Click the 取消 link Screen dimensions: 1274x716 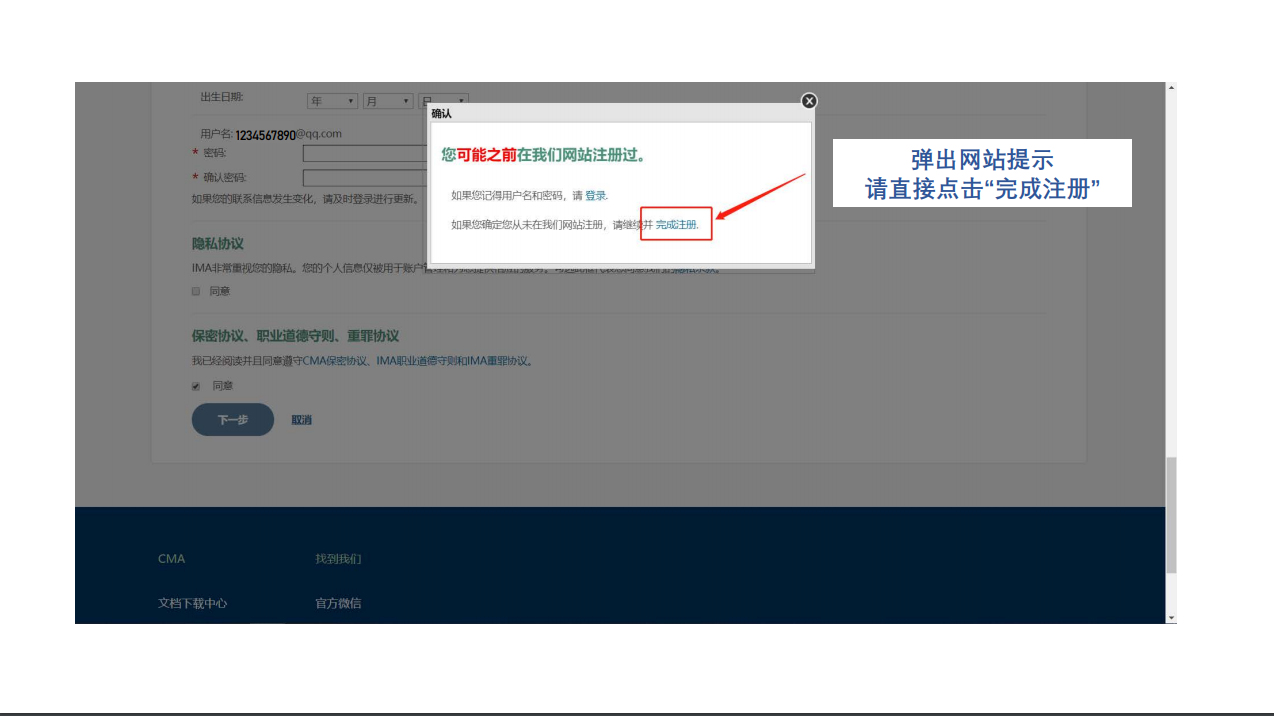pyautogui.click(x=301, y=419)
